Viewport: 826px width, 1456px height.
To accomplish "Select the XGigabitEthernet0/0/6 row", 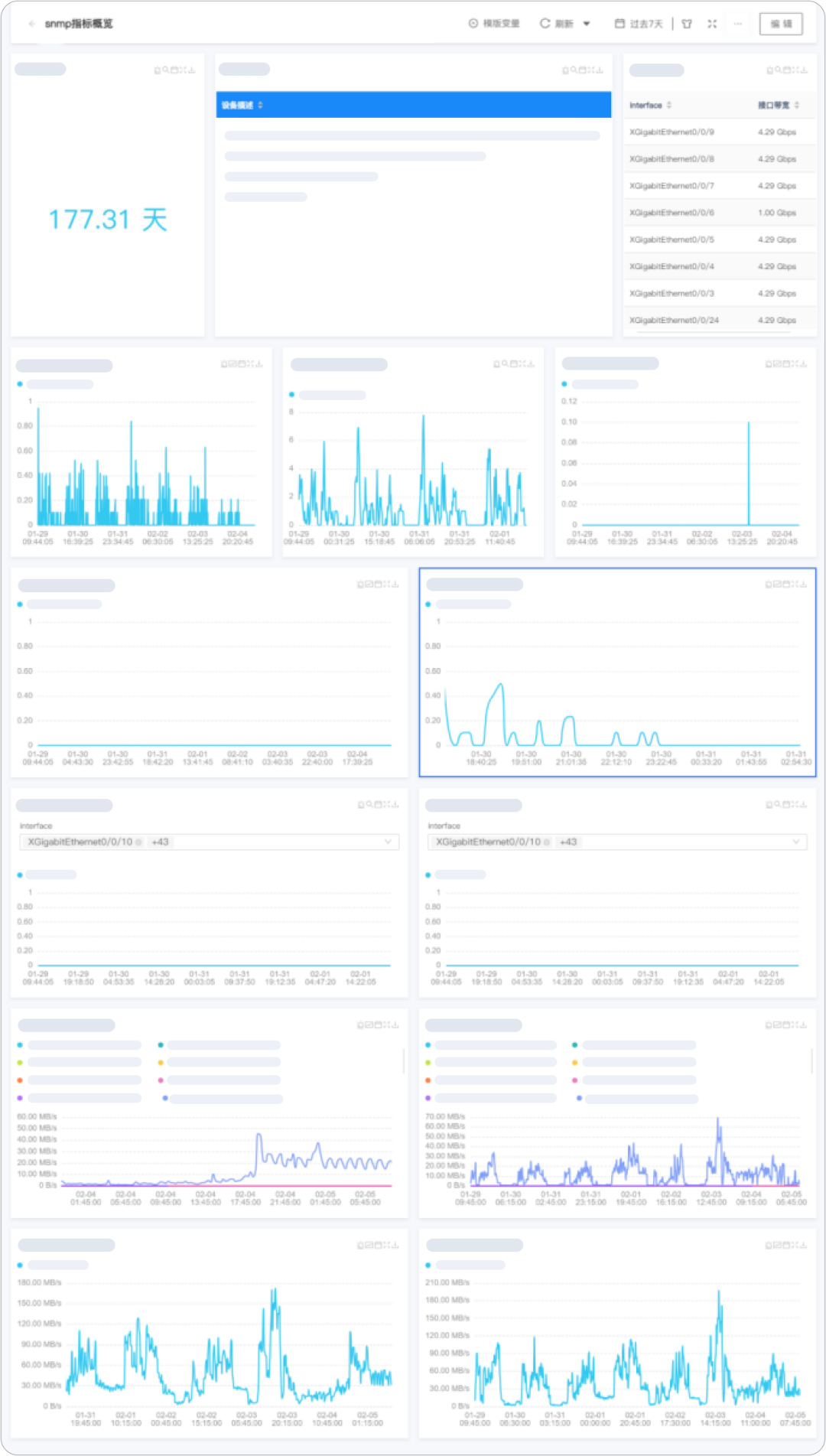I will 720,213.
